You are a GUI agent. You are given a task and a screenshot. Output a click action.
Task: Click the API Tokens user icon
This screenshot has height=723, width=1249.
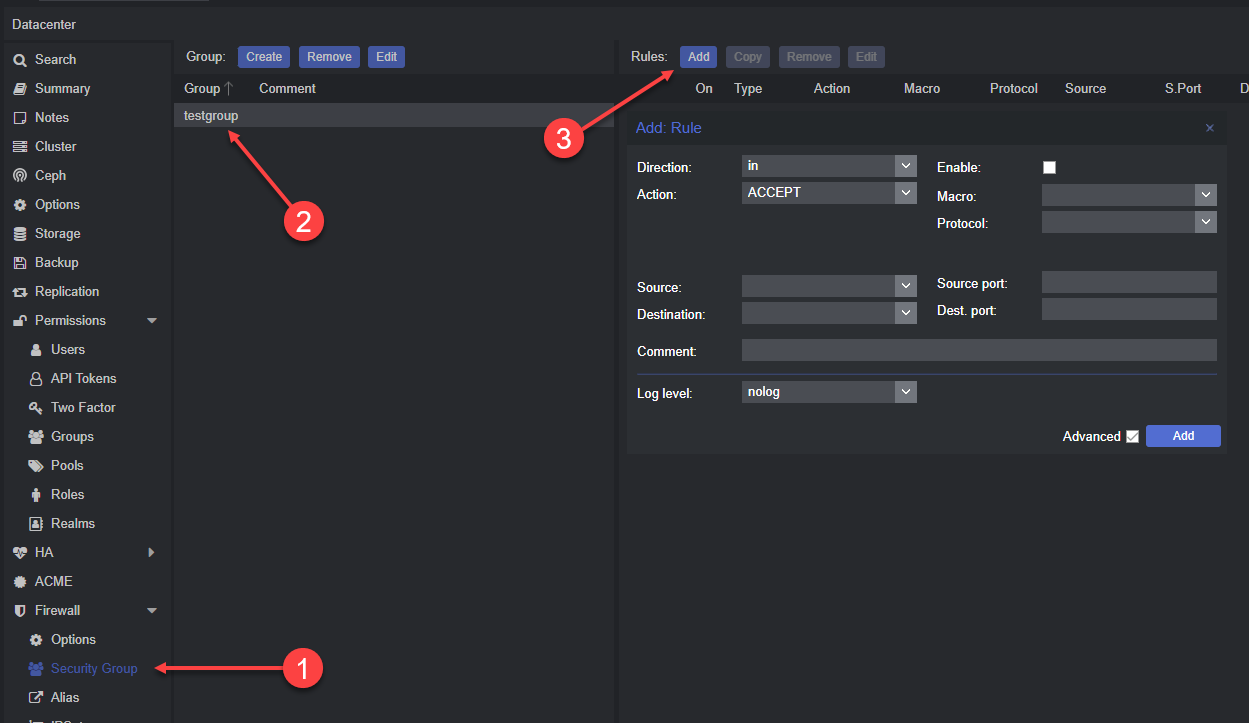[x=36, y=379]
